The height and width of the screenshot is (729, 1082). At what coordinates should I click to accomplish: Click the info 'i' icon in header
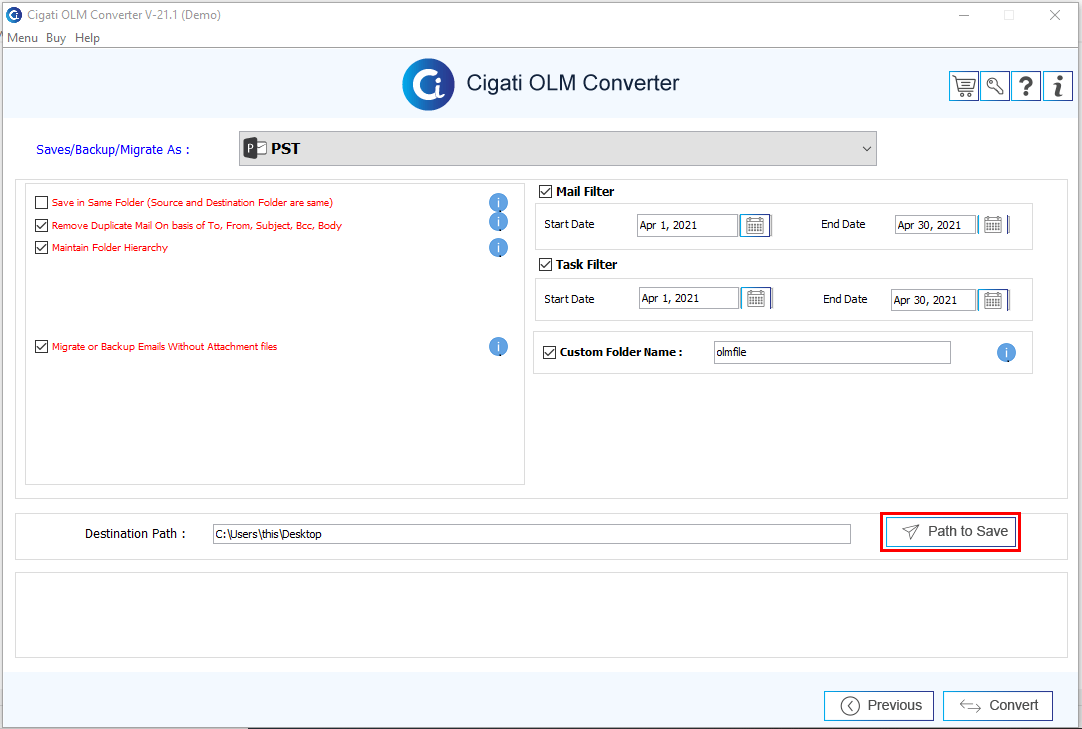pos(1057,86)
